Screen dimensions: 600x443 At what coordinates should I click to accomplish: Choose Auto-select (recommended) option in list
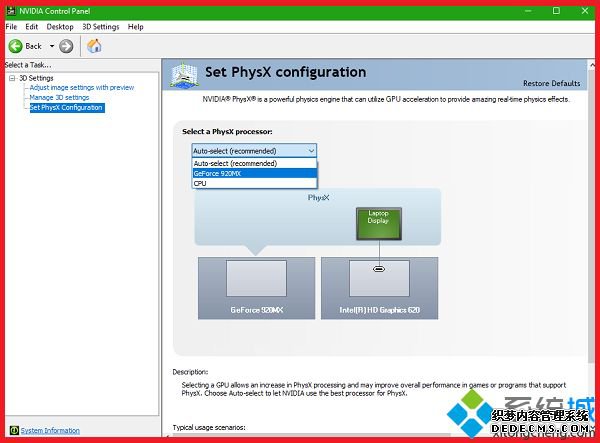point(254,163)
